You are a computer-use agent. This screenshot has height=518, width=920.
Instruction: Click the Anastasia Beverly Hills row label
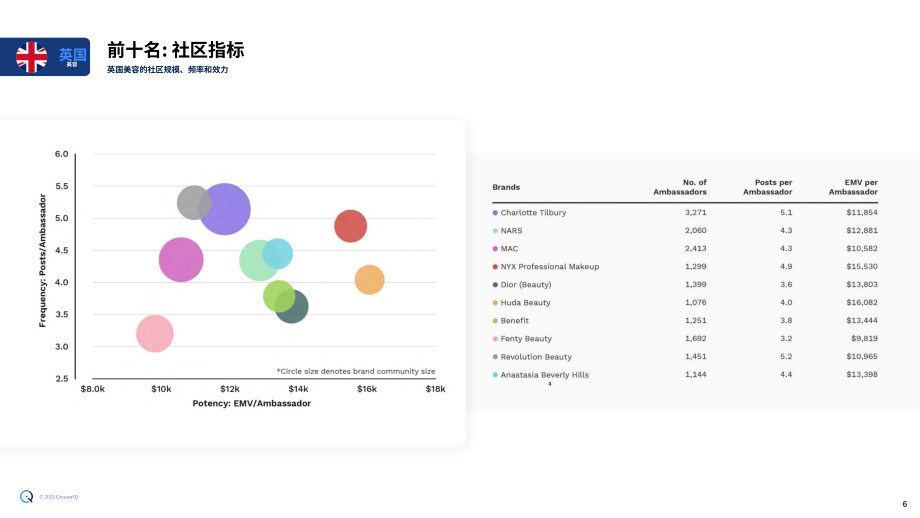coord(544,375)
